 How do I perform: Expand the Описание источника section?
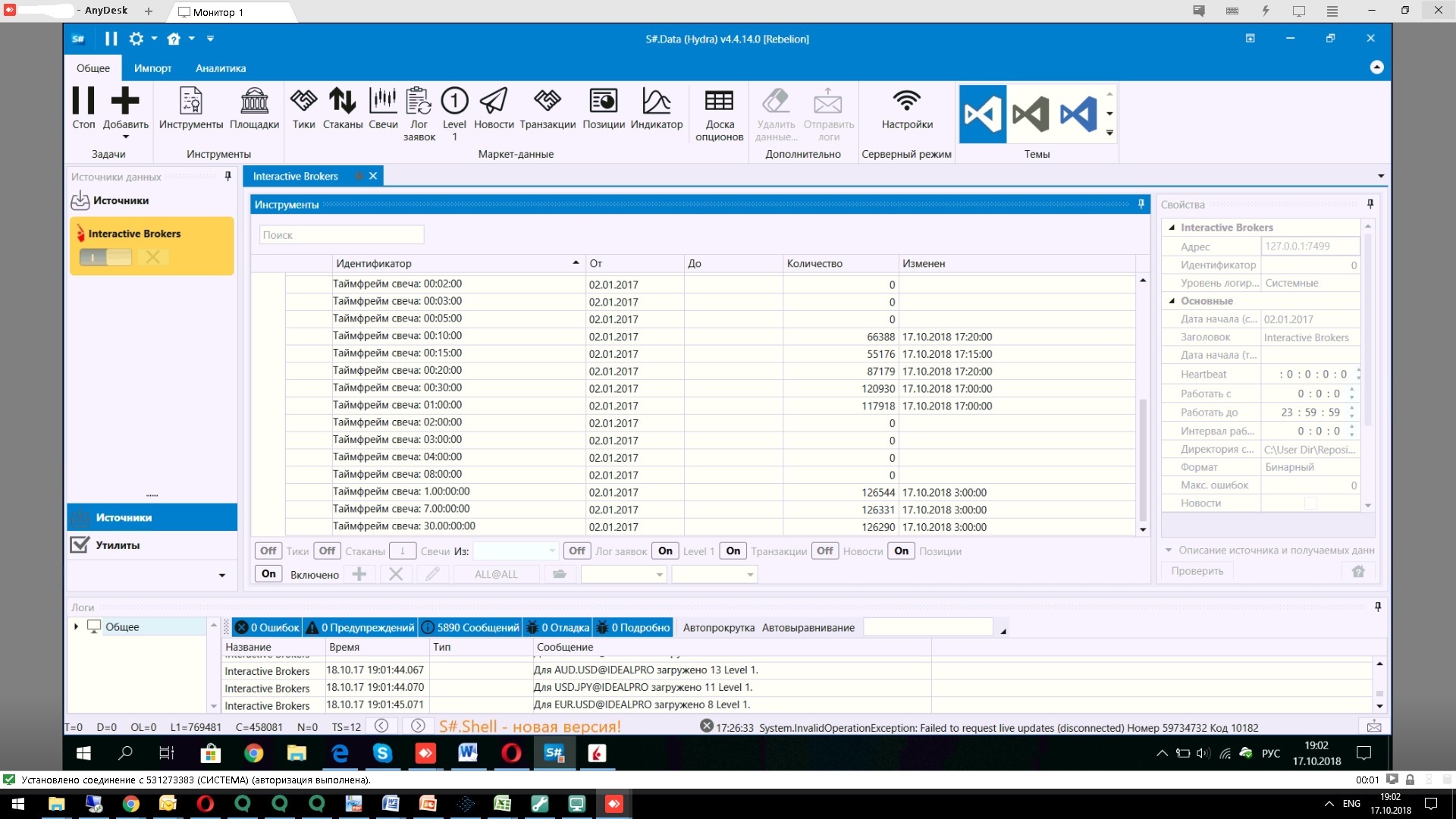click(x=1169, y=551)
